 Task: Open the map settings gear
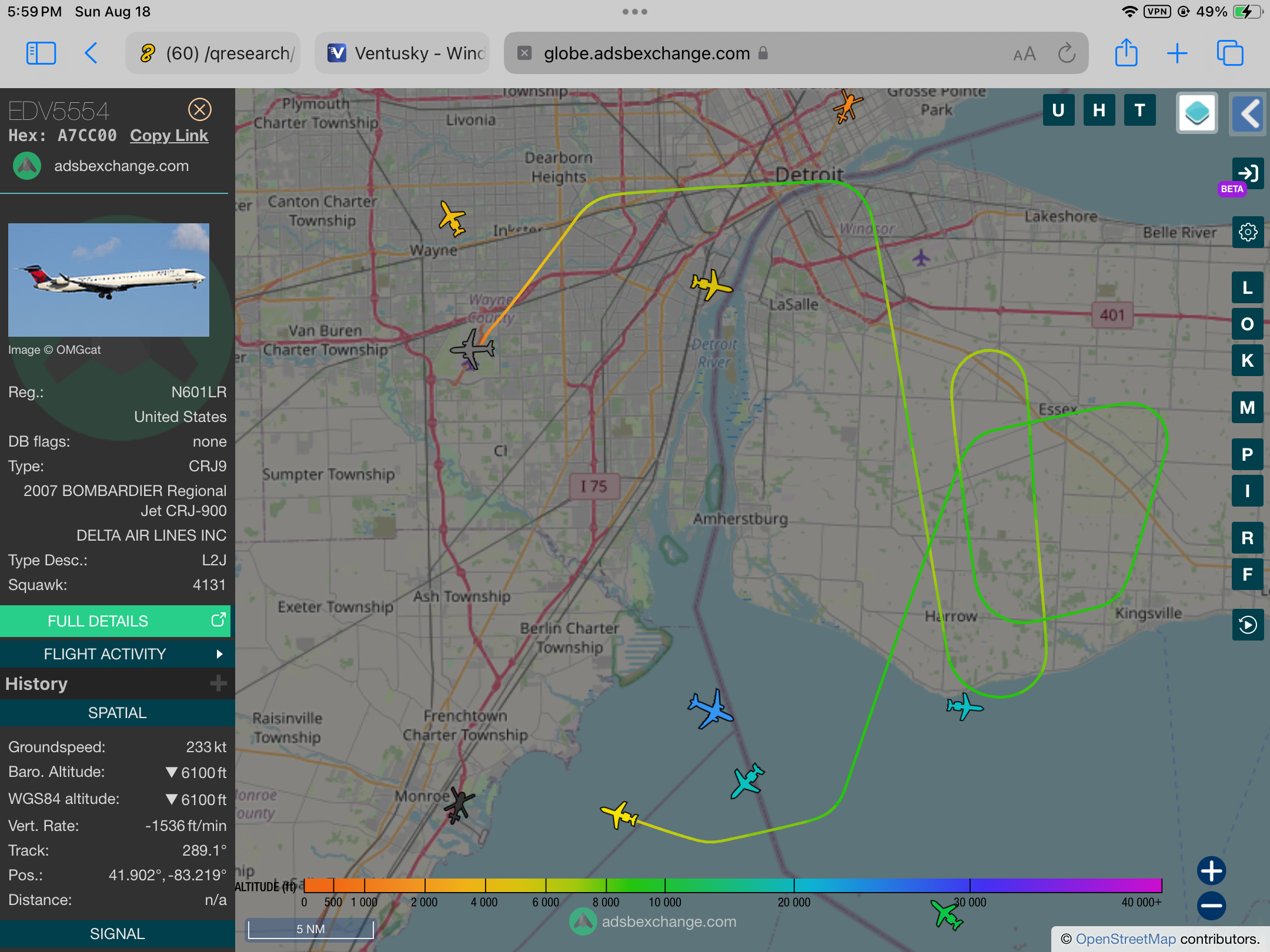click(x=1248, y=232)
